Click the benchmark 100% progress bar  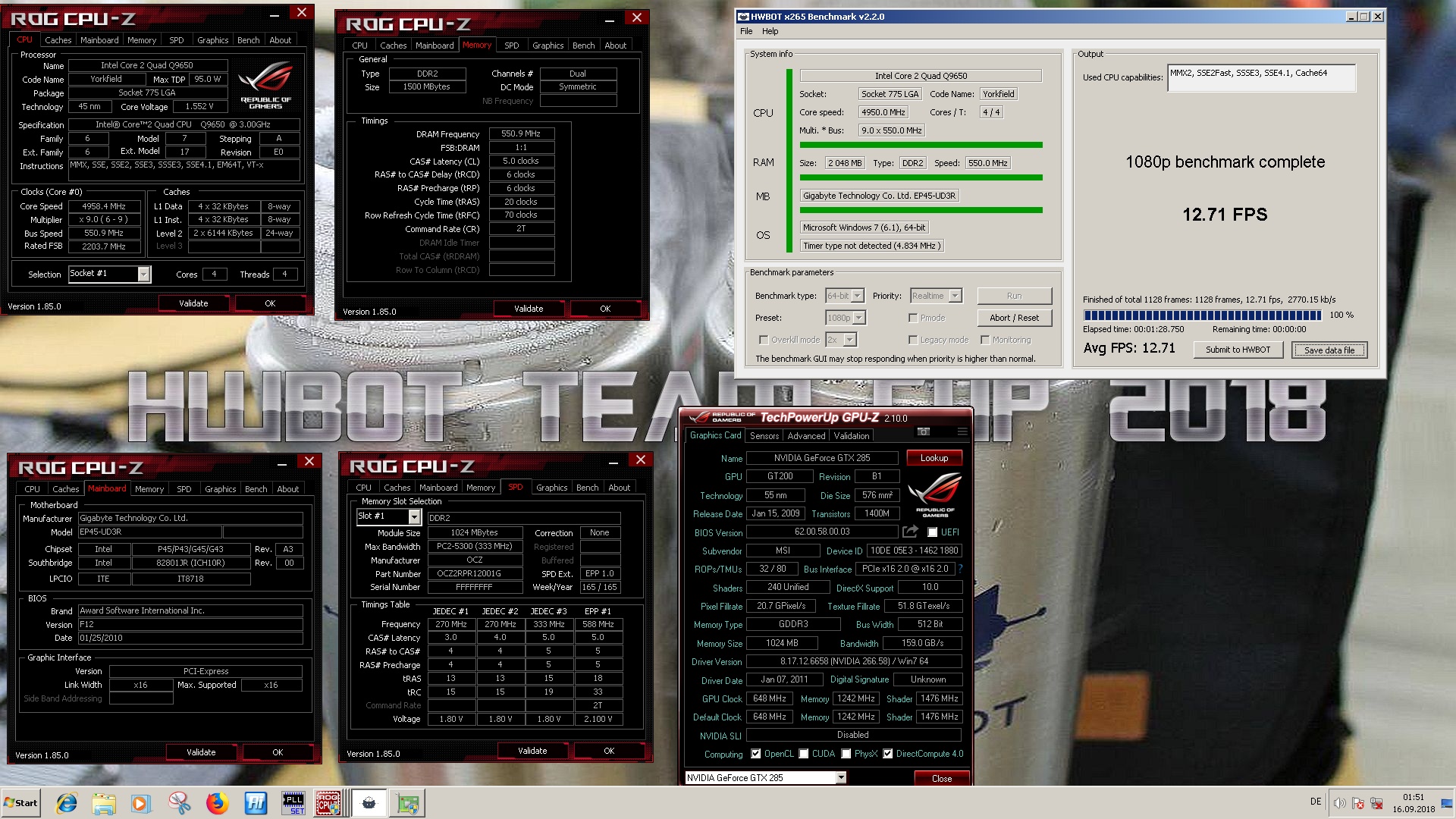click(x=1203, y=315)
